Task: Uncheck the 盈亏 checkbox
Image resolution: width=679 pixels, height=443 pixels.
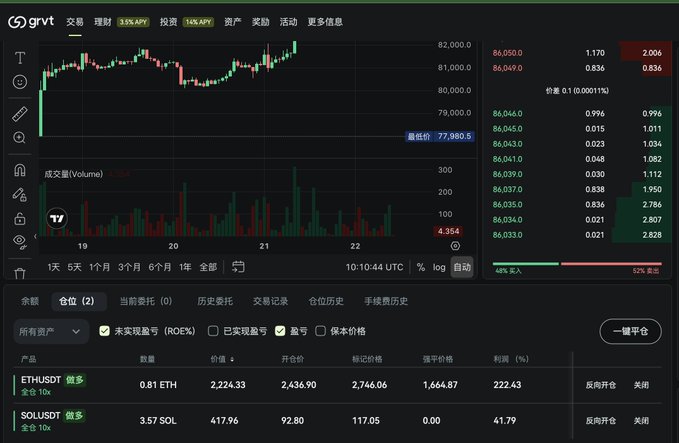Action: [x=280, y=331]
